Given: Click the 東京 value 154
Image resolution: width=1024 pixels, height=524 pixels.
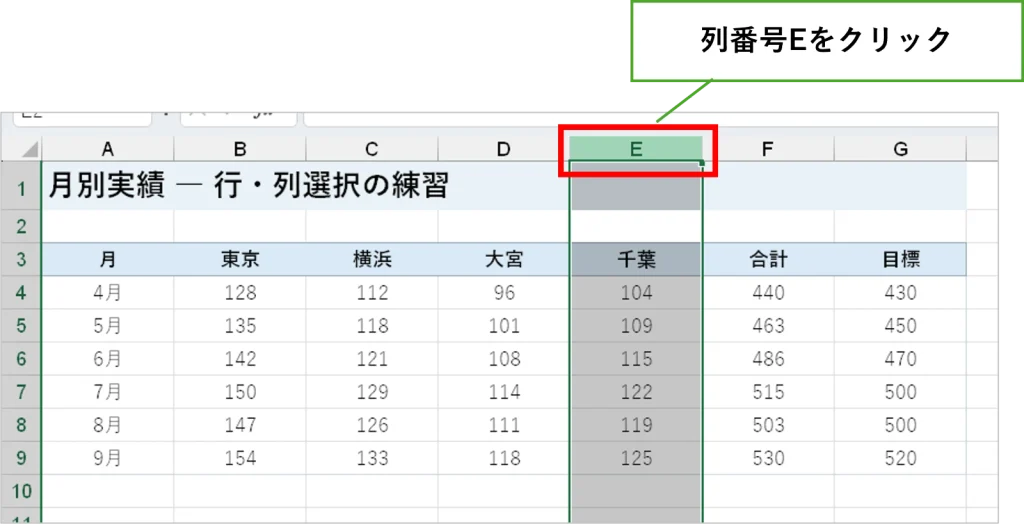Looking at the screenshot, I should coord(240,457).
